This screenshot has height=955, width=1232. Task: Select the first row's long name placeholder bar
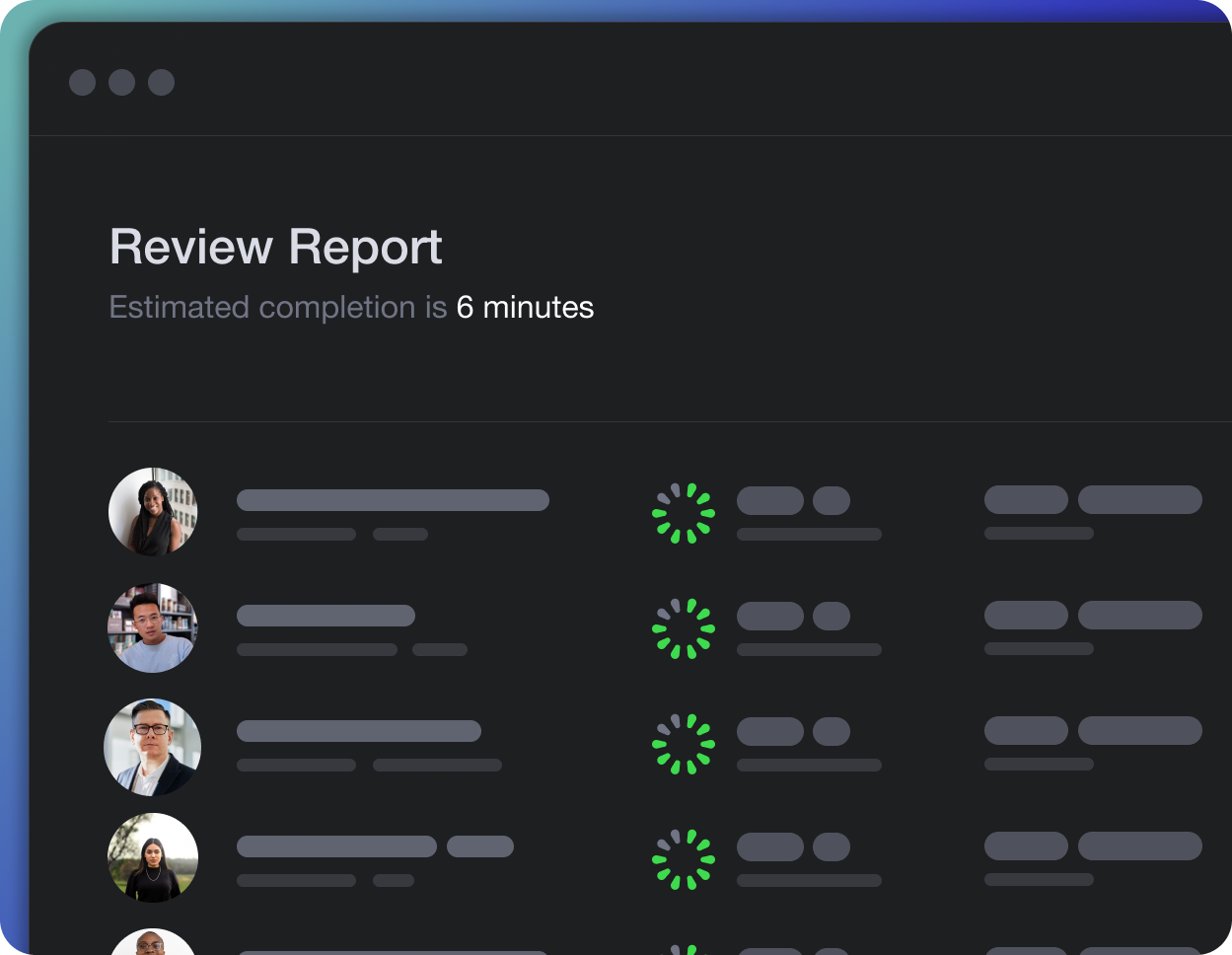[x=393, y=500]
